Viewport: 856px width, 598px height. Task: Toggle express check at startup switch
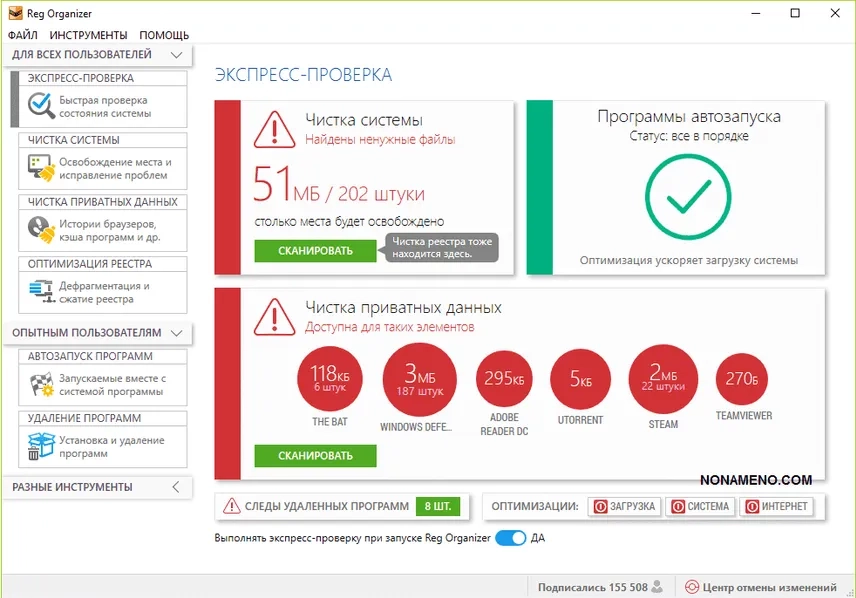tap(510, 538)
